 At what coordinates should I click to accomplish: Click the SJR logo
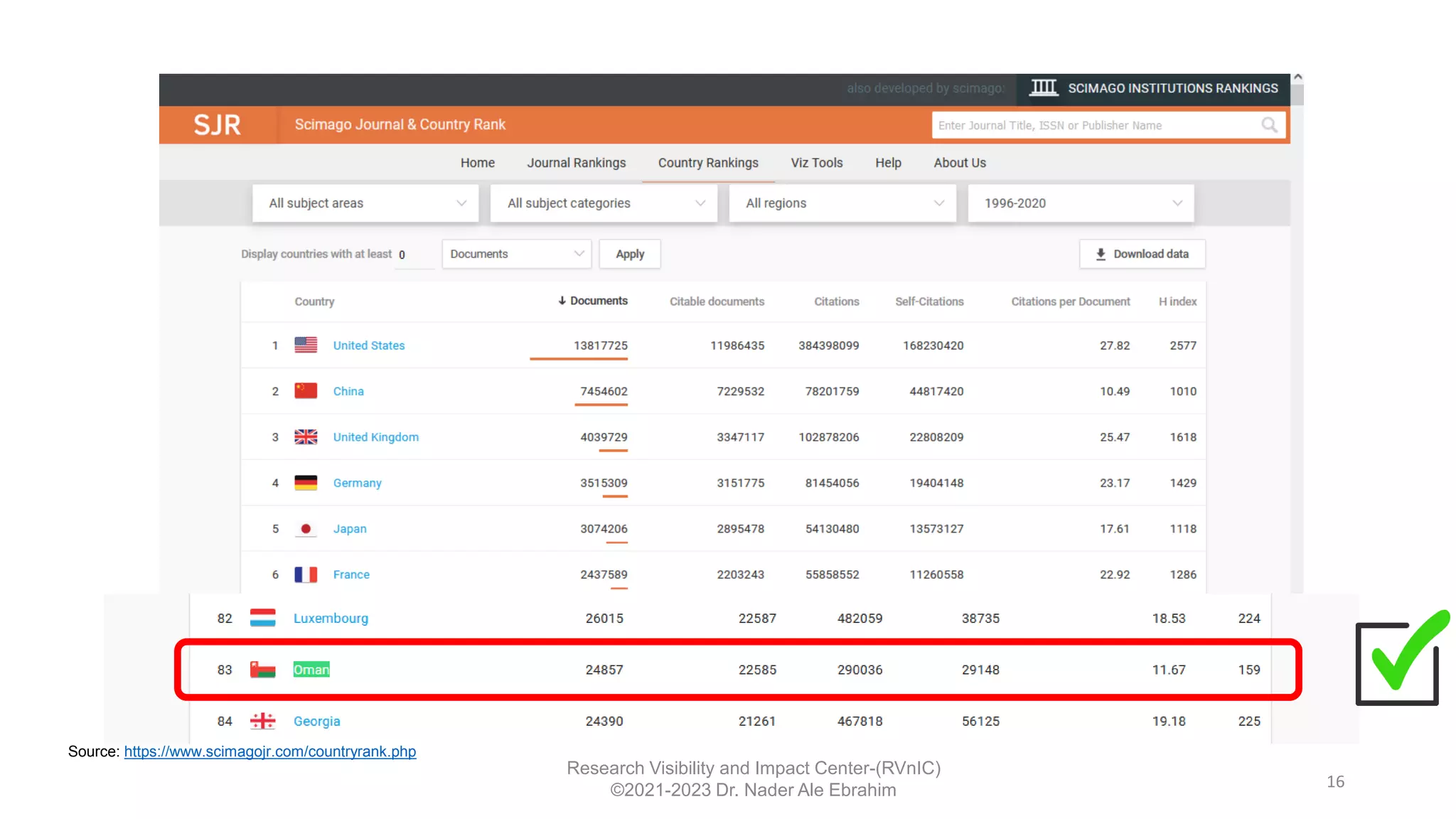(218, 125)
